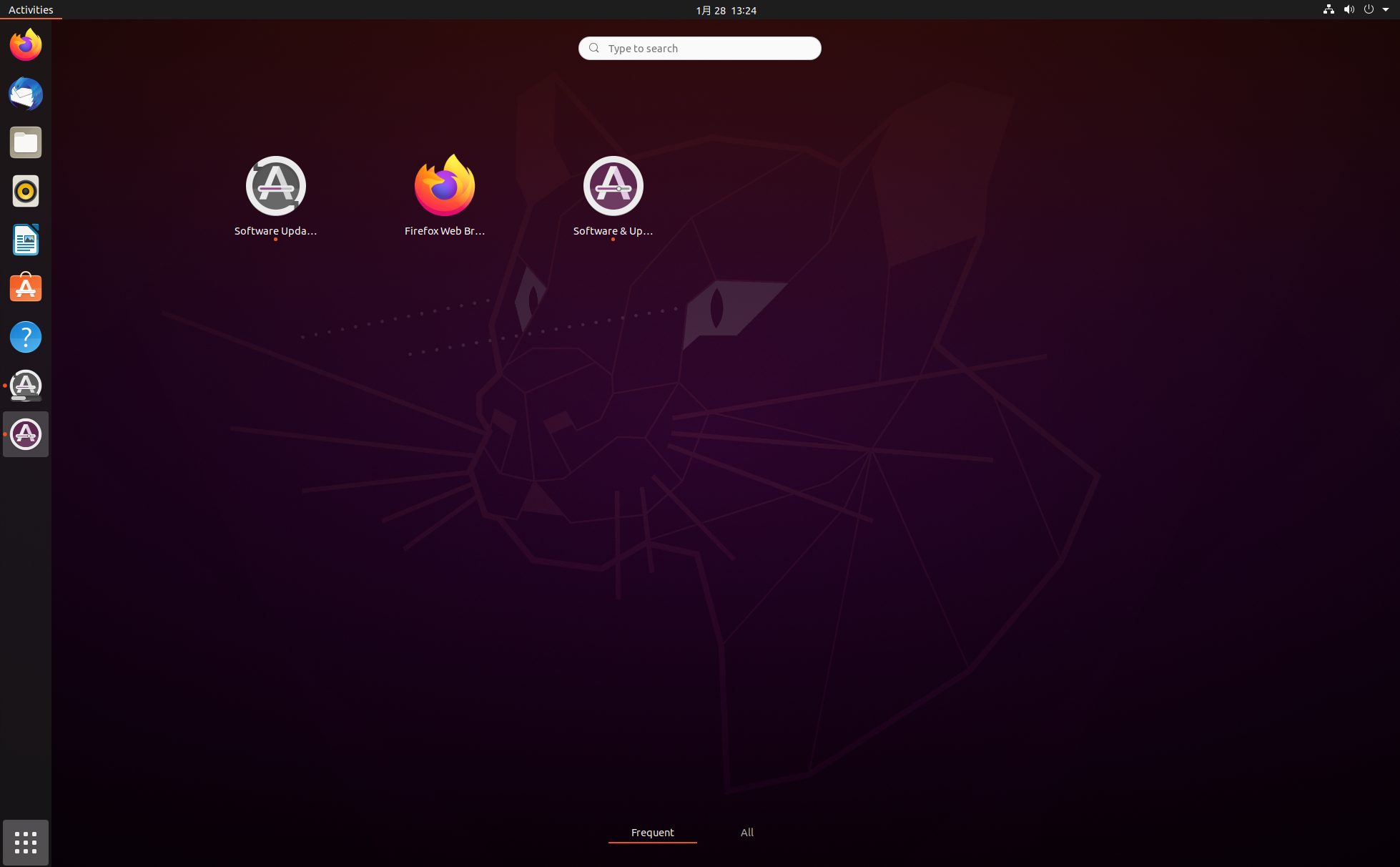The height and width of the screenshot is (867, 1400).
Task: Click inside the Type to search field
Action: coord(699,48)
